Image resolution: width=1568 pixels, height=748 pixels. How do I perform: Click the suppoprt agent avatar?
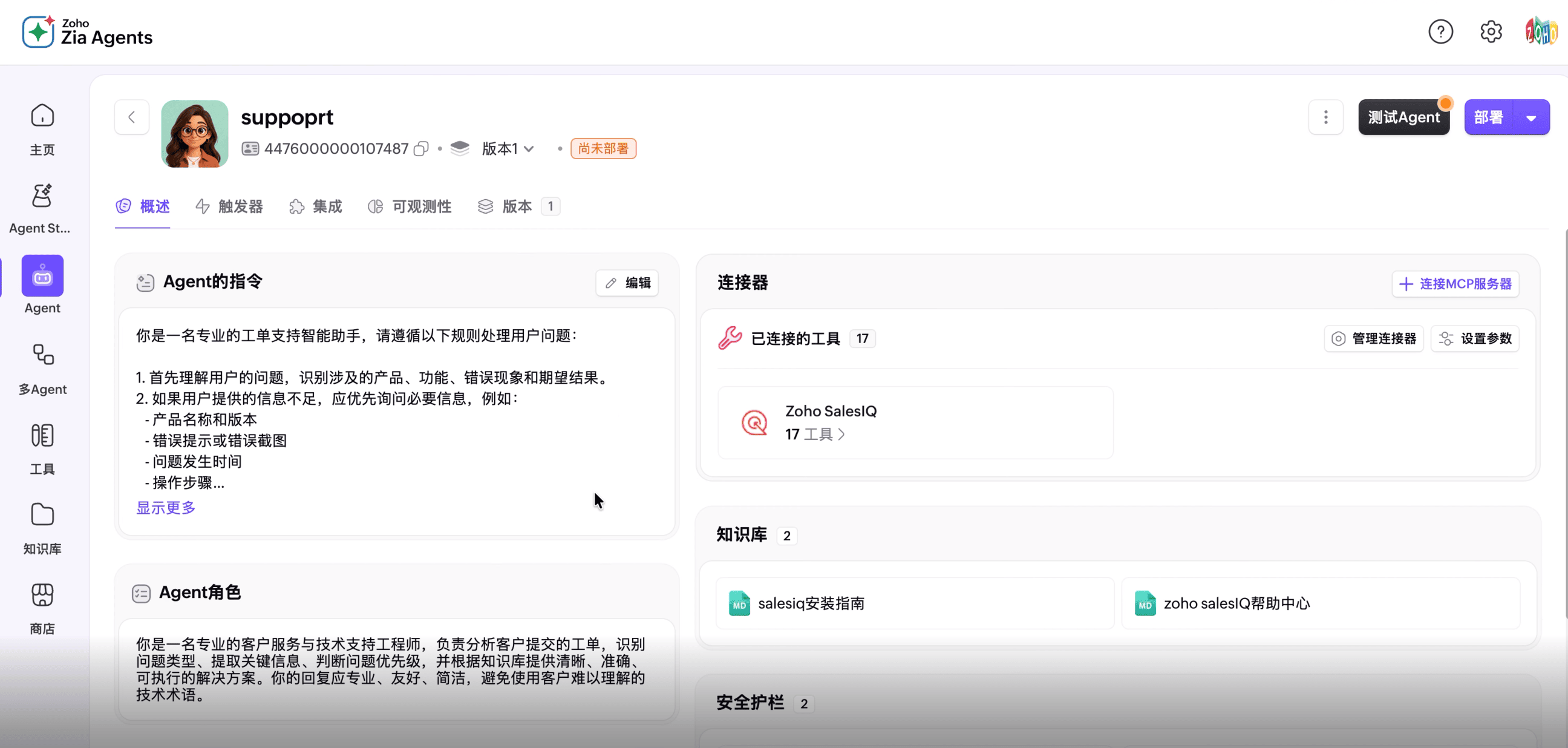(195, 134)
